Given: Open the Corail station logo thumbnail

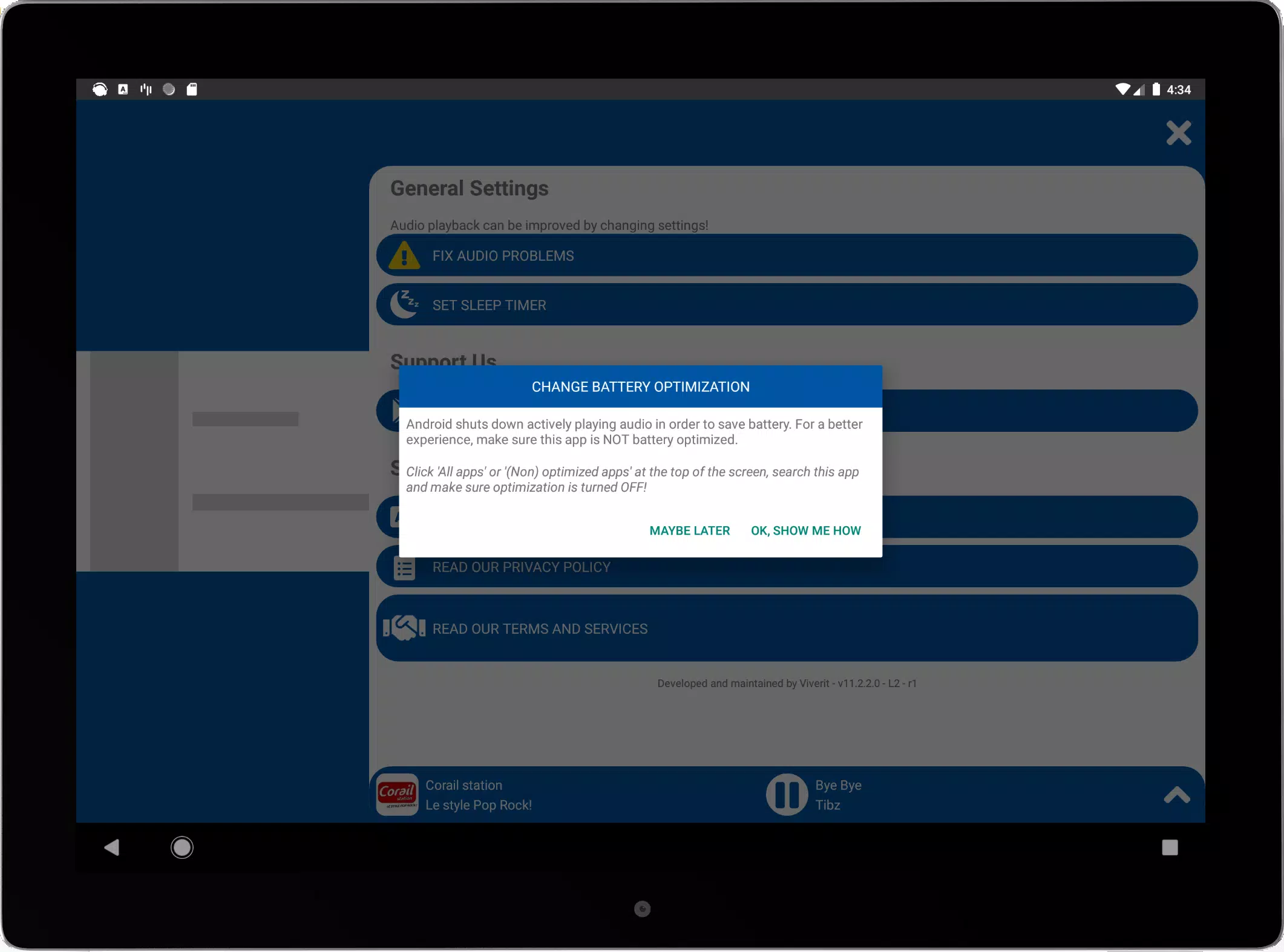Looking at the screenshot, I should pyautogui.click(x=397, y=795).
